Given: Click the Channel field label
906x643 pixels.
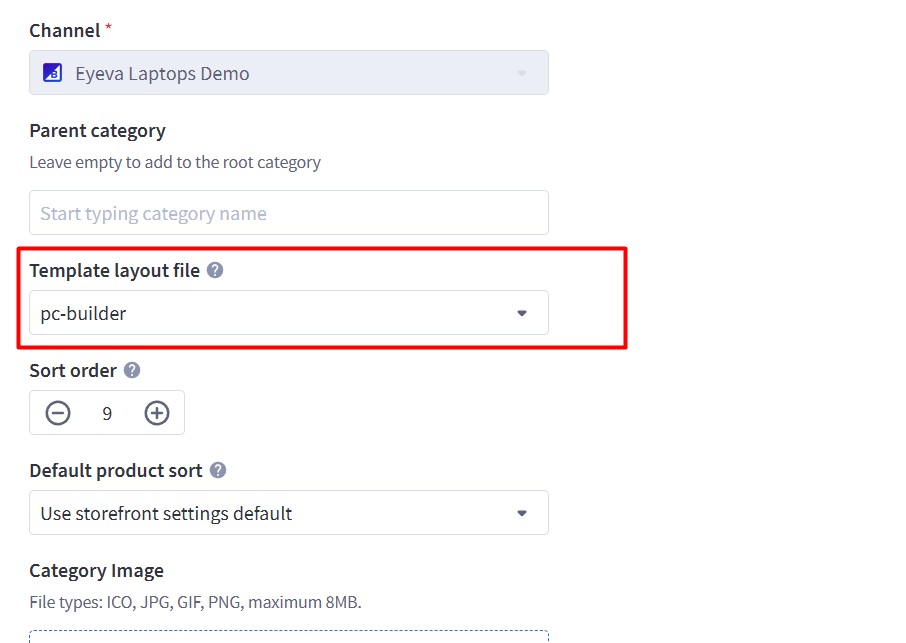Looking at the screenshot, I should click(x=65, y=31).
